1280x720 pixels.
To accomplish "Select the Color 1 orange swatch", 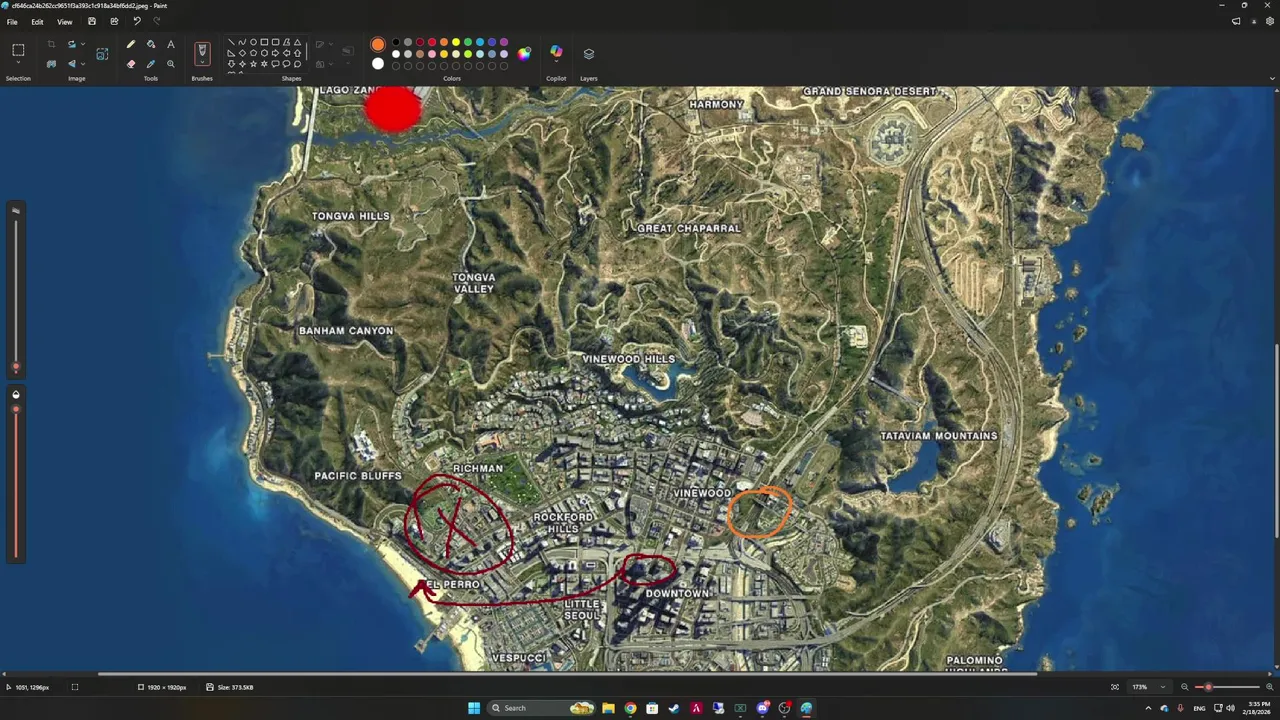I will pyautogui.click(x=378, y=44).
